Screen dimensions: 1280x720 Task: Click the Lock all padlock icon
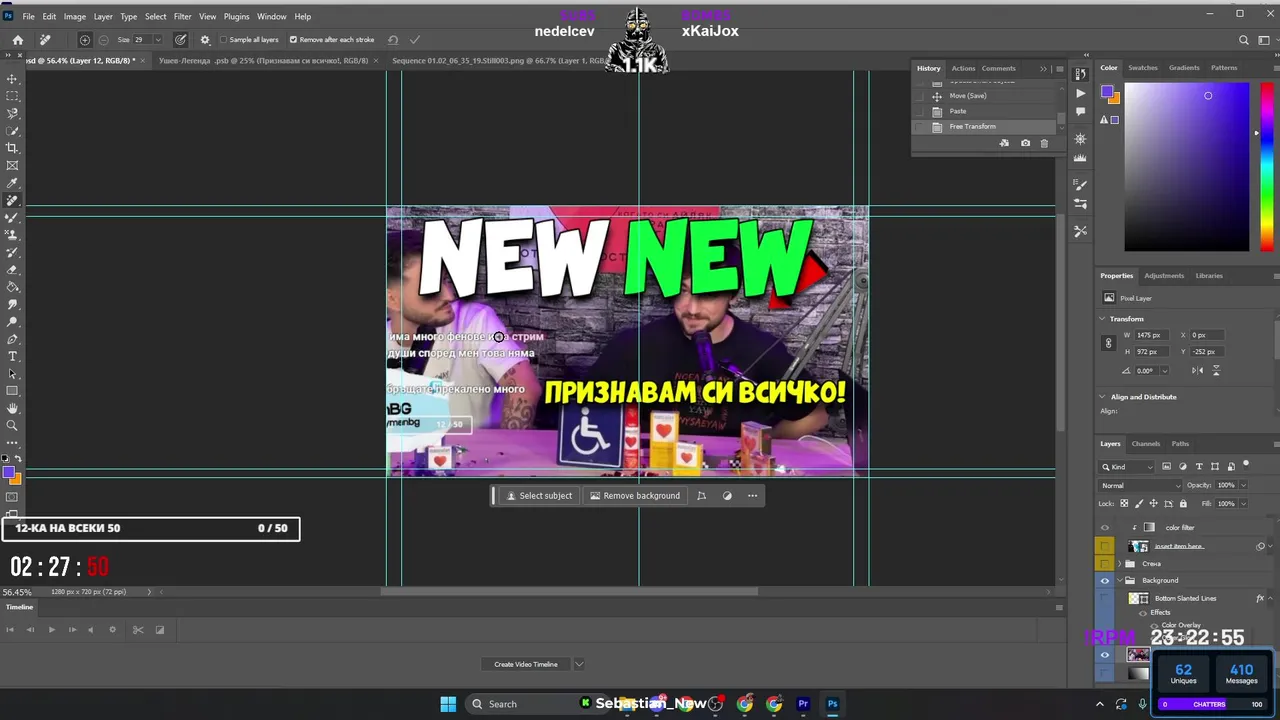1183,503
